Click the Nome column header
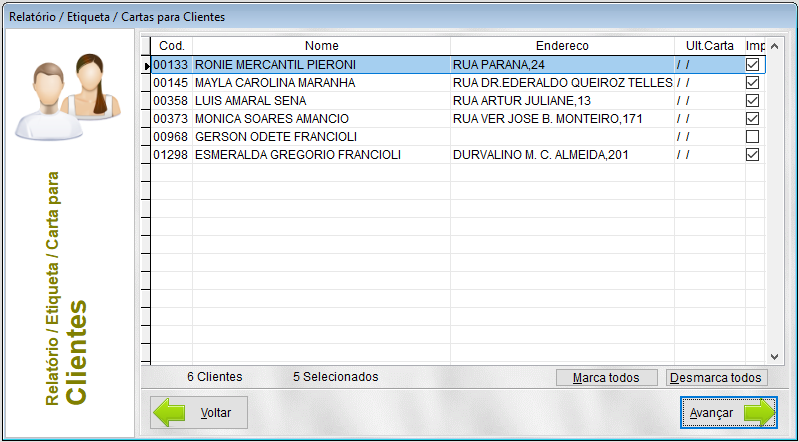The image size is (799, 442). point(322,46)
